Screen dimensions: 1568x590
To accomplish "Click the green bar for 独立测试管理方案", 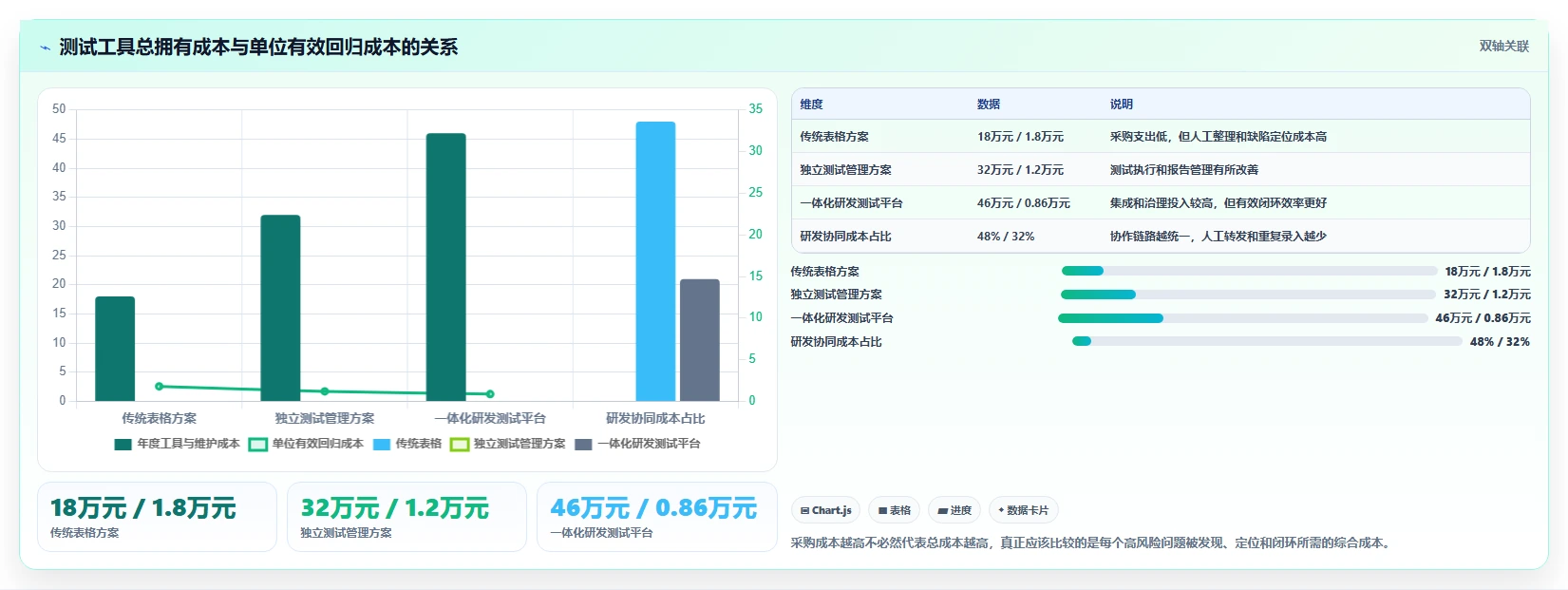I will [280, 308].
